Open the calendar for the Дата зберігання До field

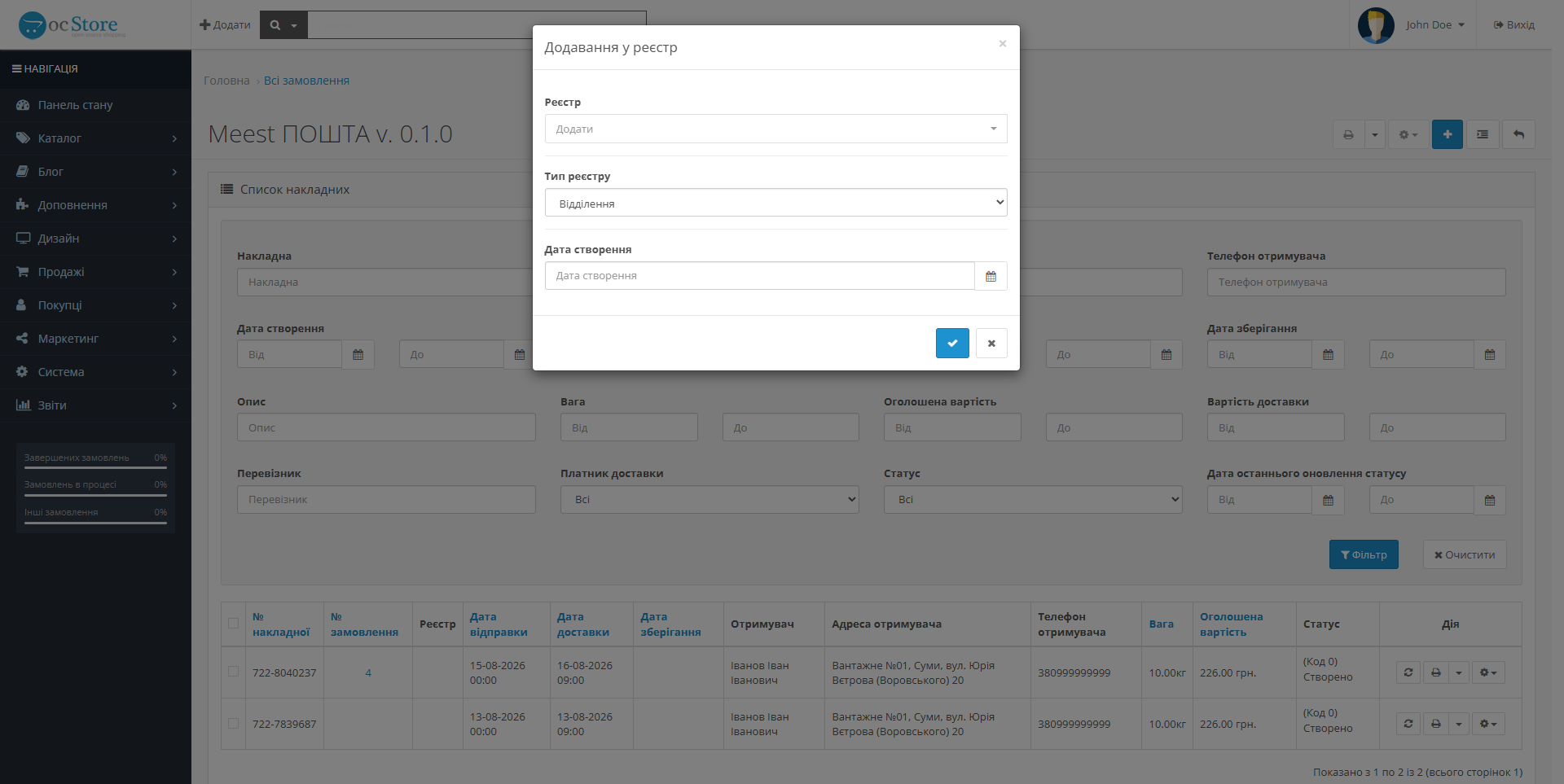point(1490,355)
